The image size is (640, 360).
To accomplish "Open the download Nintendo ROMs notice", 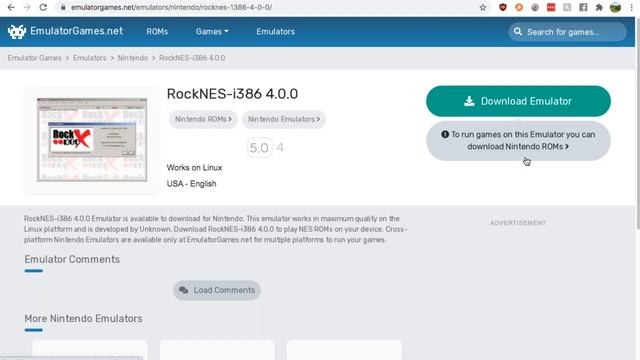I will tap(518, 141).
